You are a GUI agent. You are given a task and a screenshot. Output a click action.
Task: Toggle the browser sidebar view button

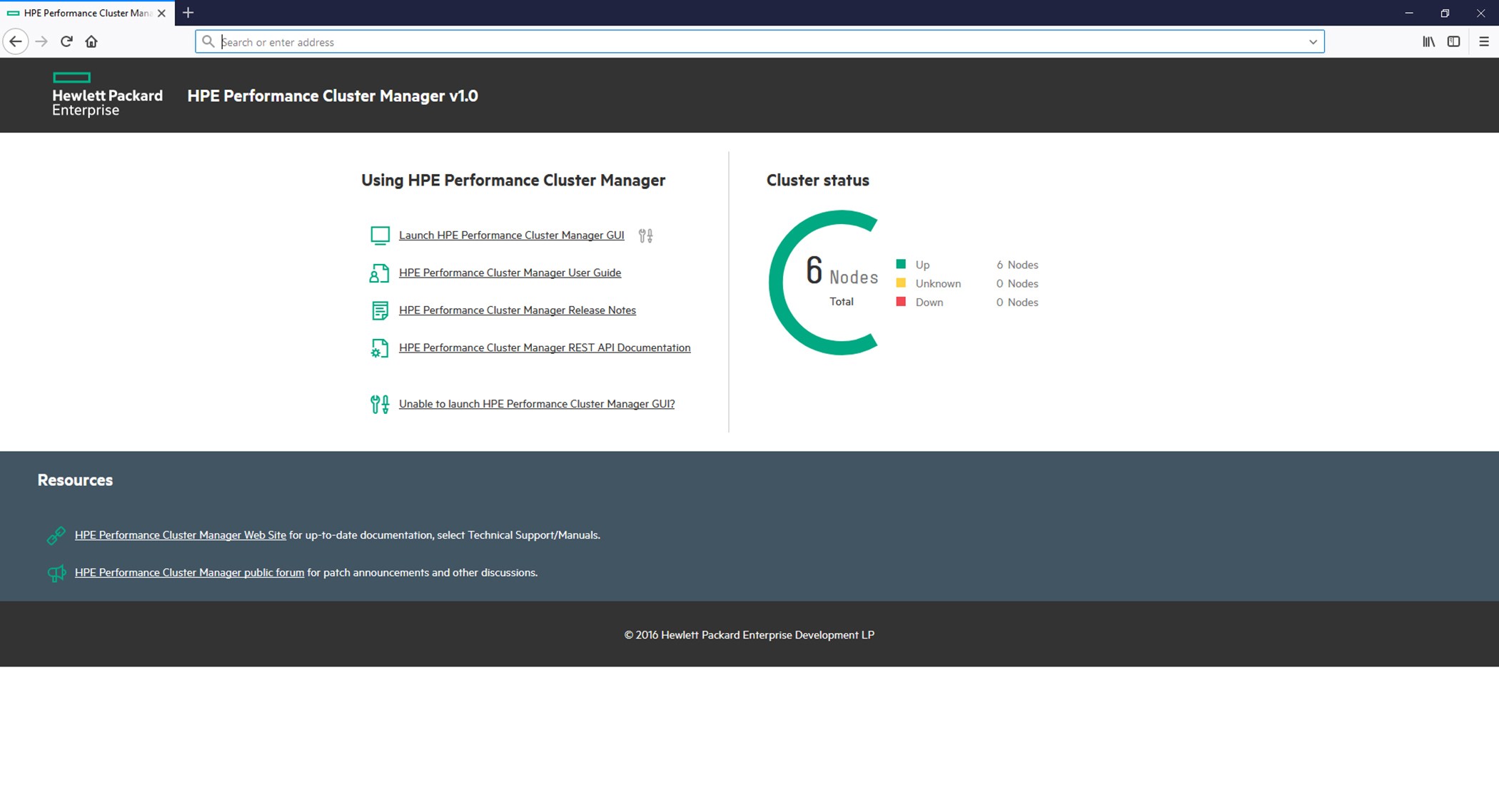click(1453, 42)
